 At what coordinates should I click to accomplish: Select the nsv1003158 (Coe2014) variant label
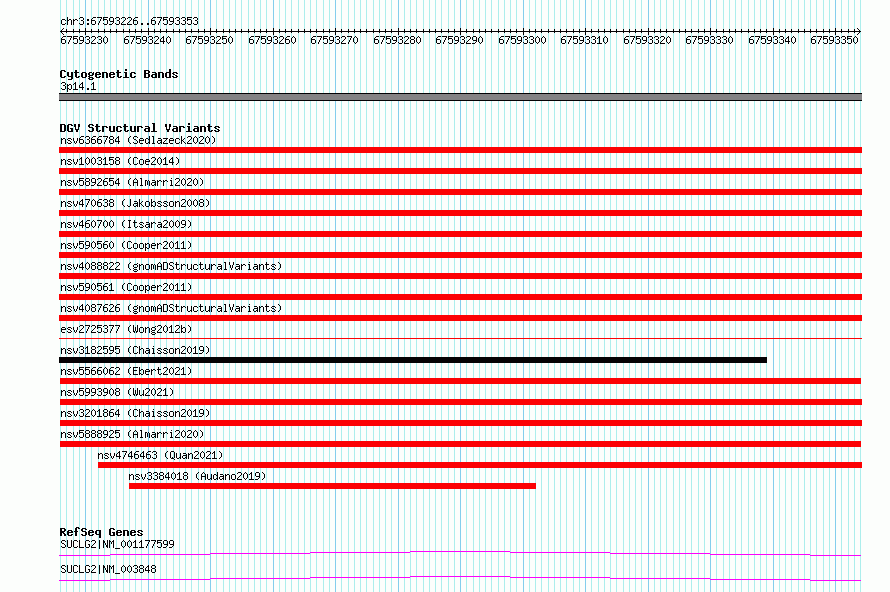tap(120, 161)
